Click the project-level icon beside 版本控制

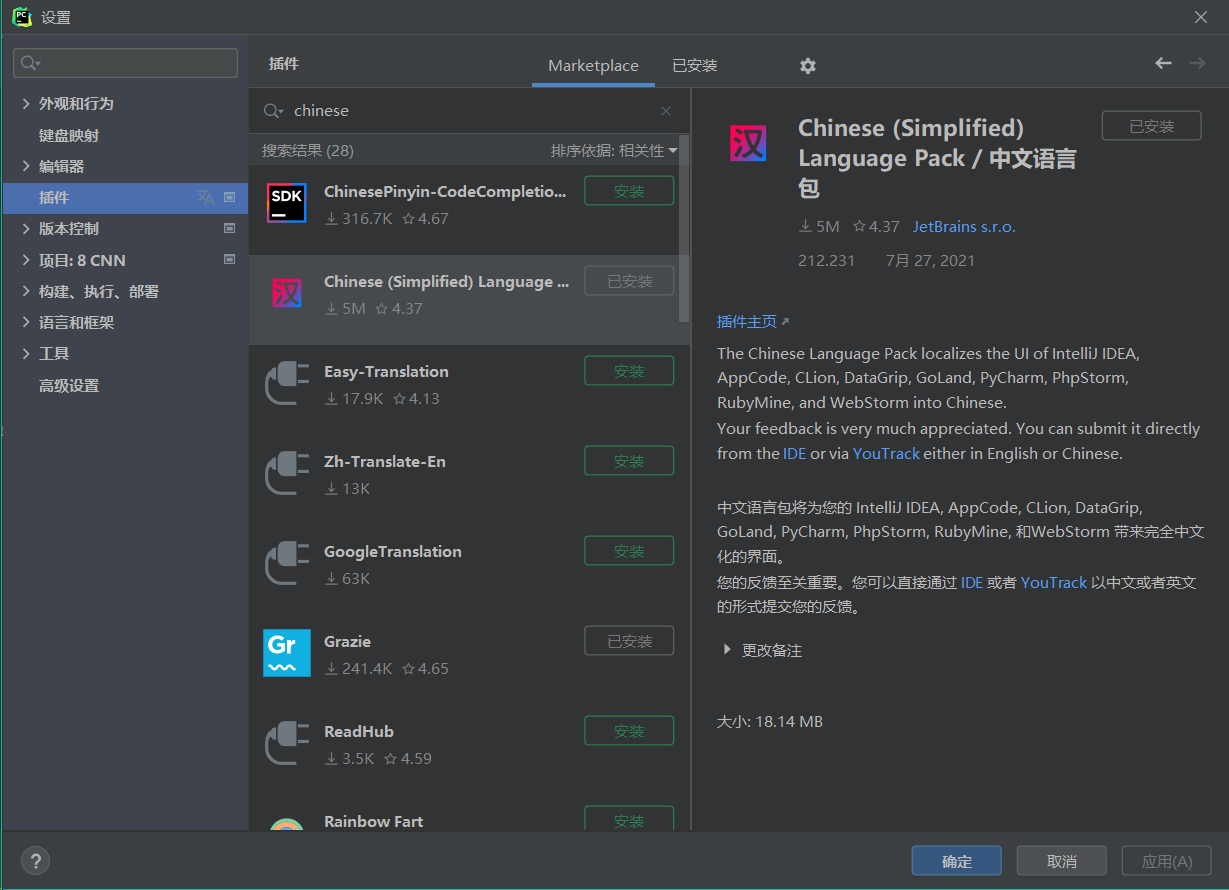[229, 228]
